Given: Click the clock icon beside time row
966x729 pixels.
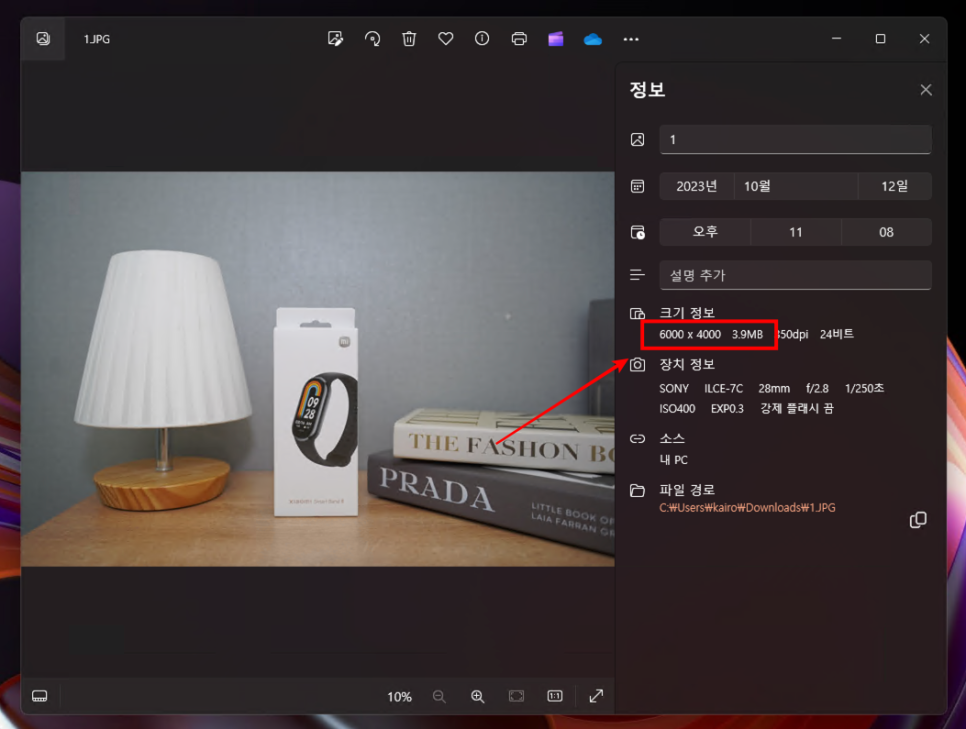Looking at the screenshot, I should point(638,232).
